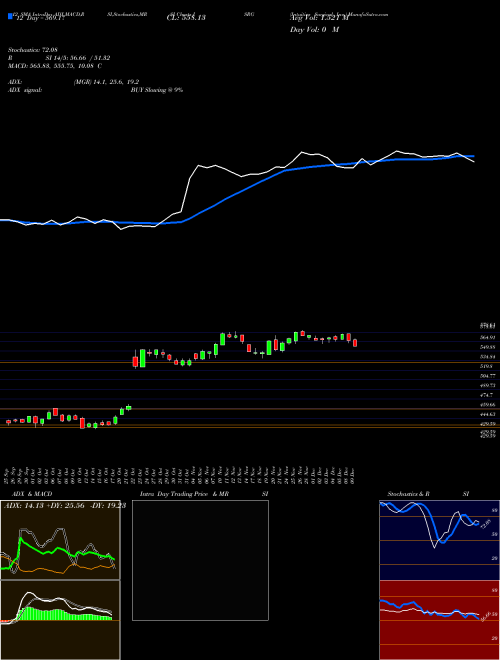Image resolution: width=500 pixels, height=660 pixels.
Task: Click the 519.8 price axis label
Action: click(x=487, y=366)
